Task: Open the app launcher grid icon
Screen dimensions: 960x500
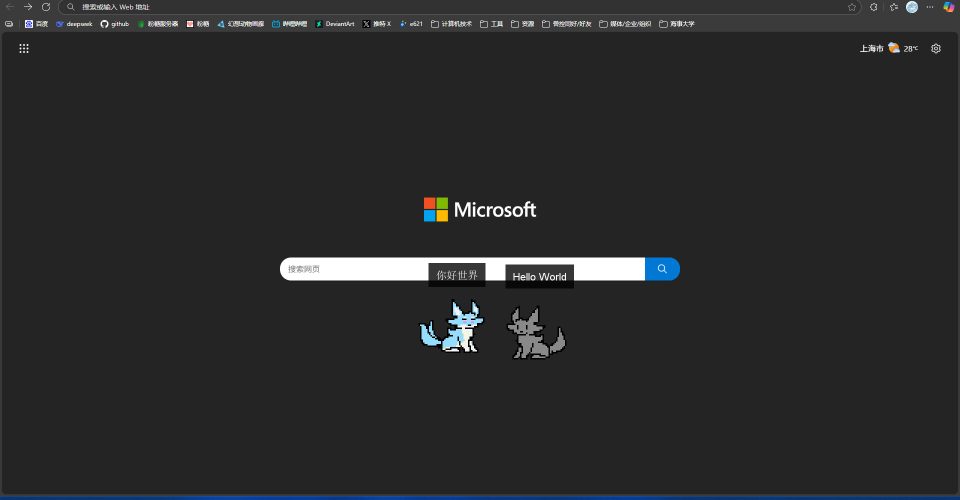Action: (x=24, y=48)
